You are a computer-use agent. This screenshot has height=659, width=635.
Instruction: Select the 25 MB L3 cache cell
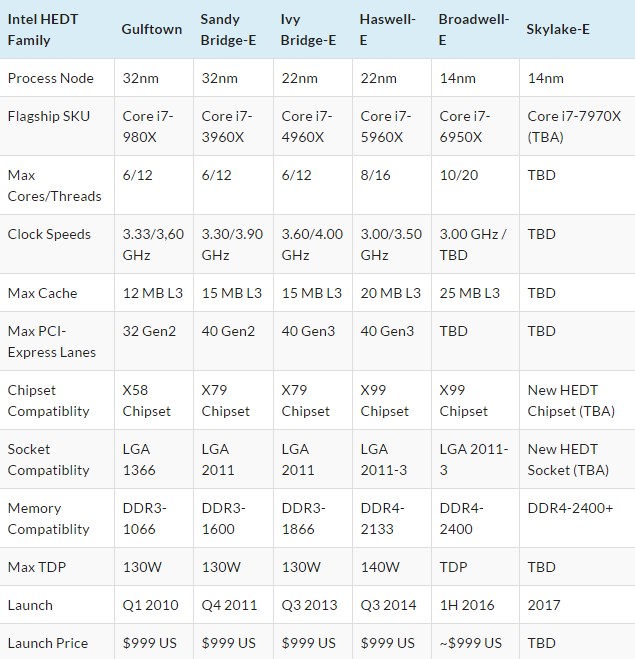470,293
